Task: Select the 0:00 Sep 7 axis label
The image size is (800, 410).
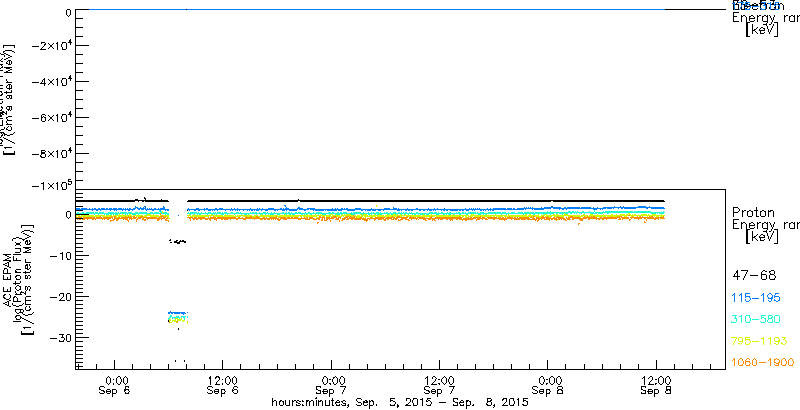Action: pos(331,386)
